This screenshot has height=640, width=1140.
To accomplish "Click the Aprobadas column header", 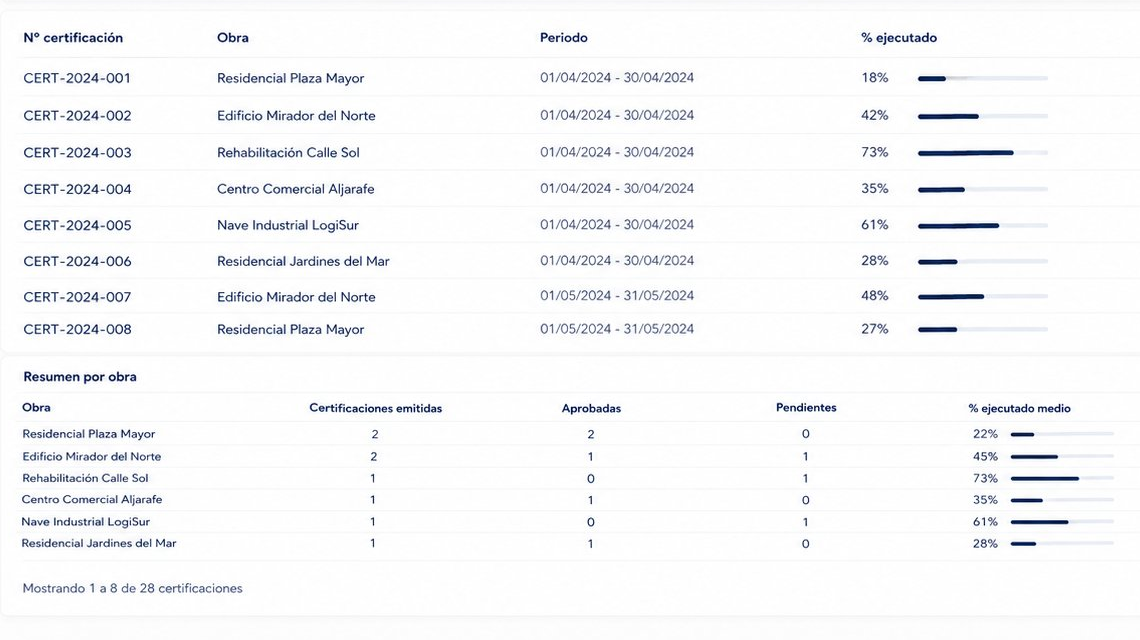I will (x=591, y=409).
